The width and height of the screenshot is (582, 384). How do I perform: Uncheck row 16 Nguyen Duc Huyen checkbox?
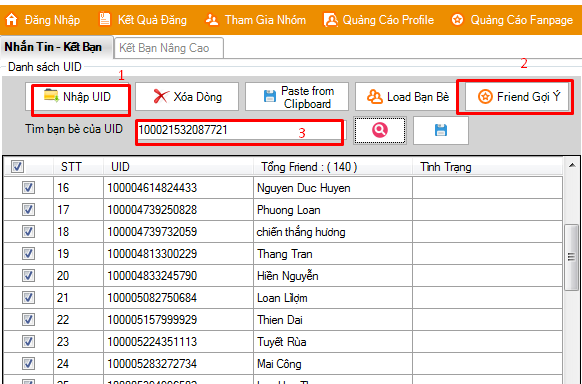(x=28, y=188)
